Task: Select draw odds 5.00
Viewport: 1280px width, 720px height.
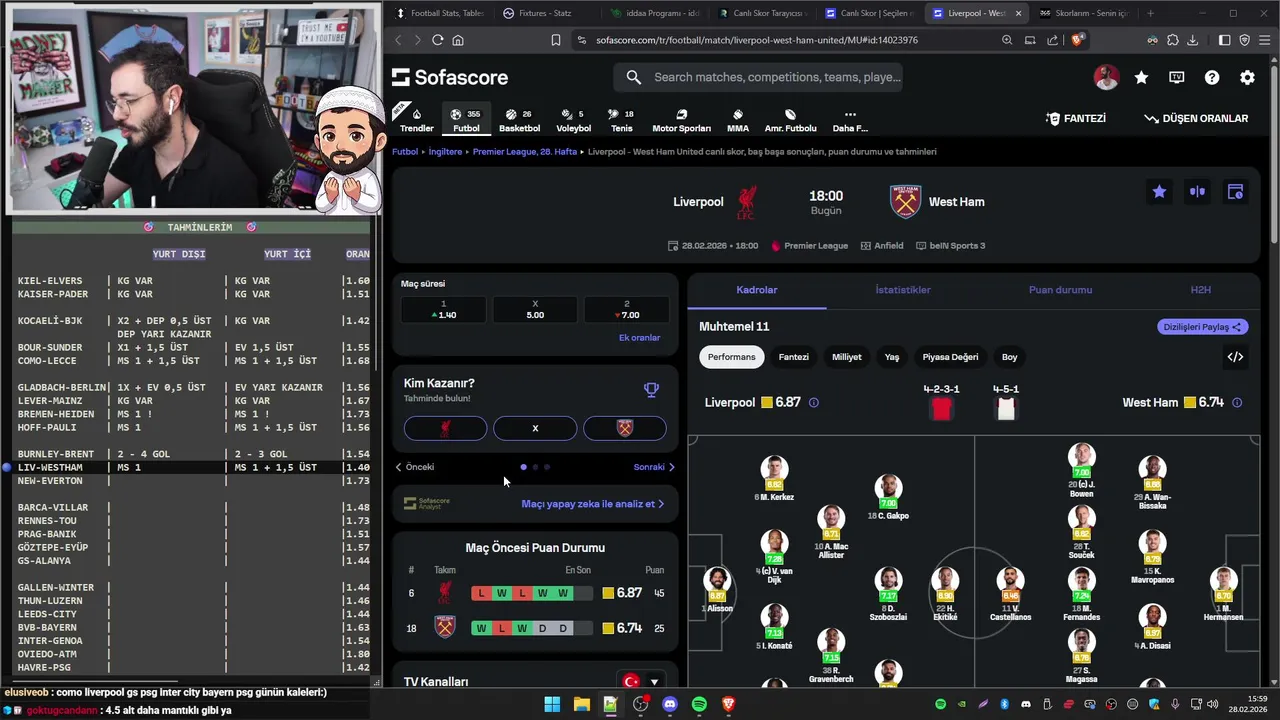Action: point(535,310)
